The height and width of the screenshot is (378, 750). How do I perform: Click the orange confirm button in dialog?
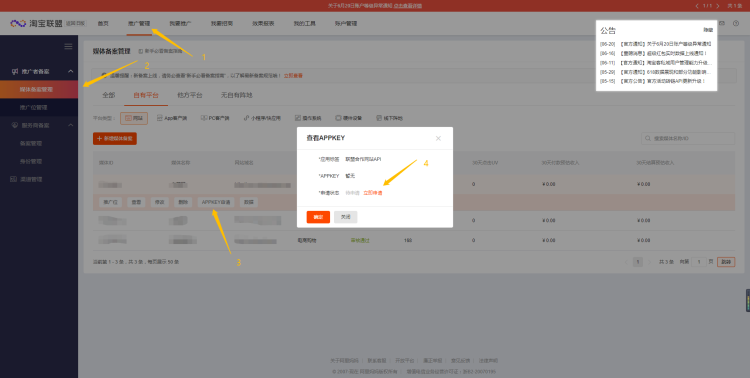tap(318, 217)
